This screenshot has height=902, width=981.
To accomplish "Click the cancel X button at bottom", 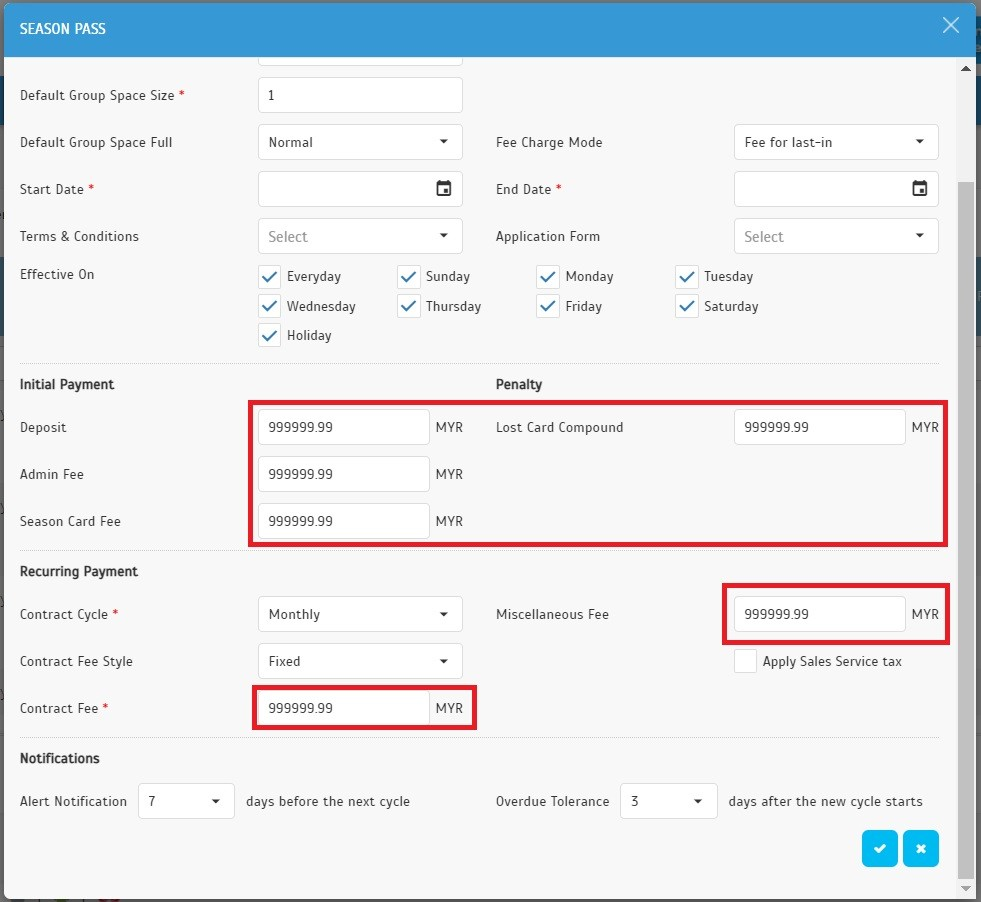I will coord(920,849).
